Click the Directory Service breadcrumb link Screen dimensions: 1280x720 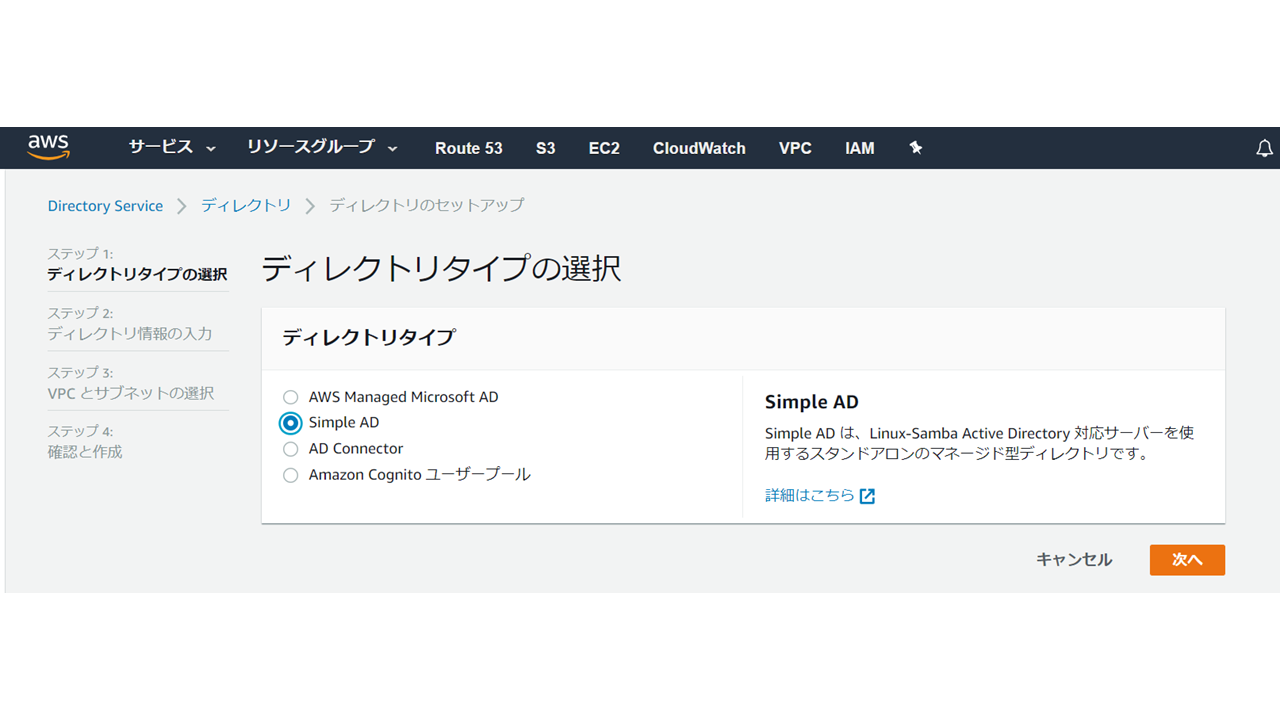tap(105, 206)
